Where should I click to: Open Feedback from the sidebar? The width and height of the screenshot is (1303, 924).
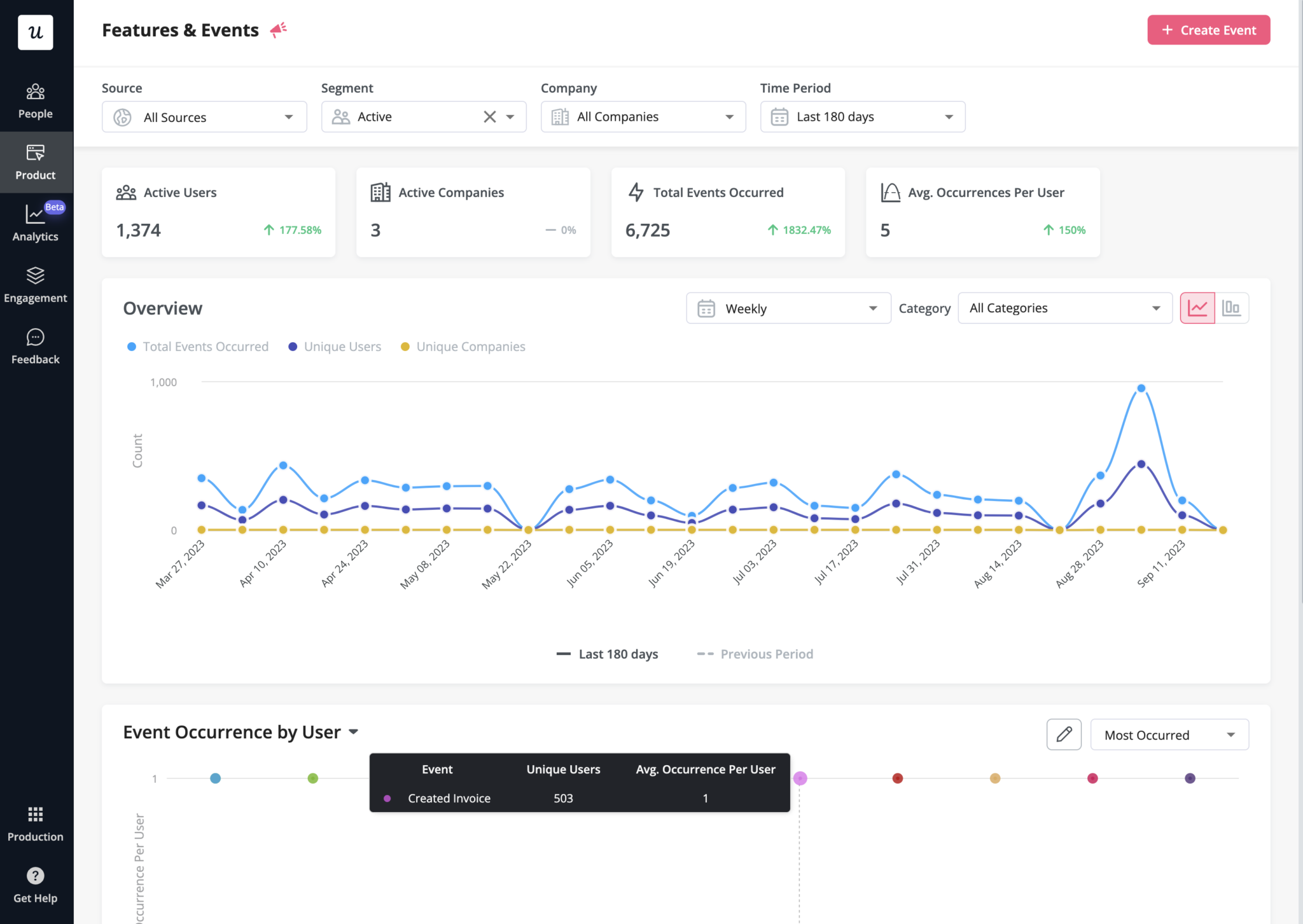pyautogui.click(x=35, y=345)
